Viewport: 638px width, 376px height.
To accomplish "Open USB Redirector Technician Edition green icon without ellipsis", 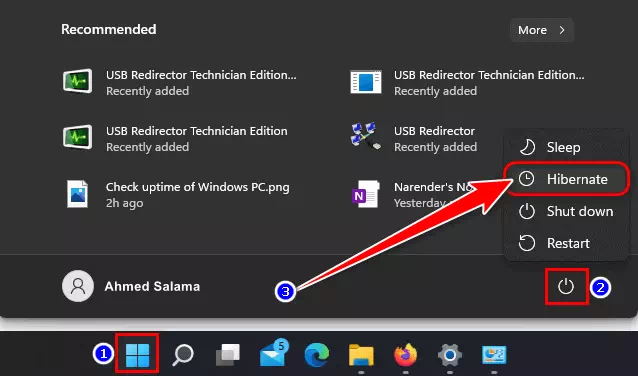I will [x=77, y=137].
